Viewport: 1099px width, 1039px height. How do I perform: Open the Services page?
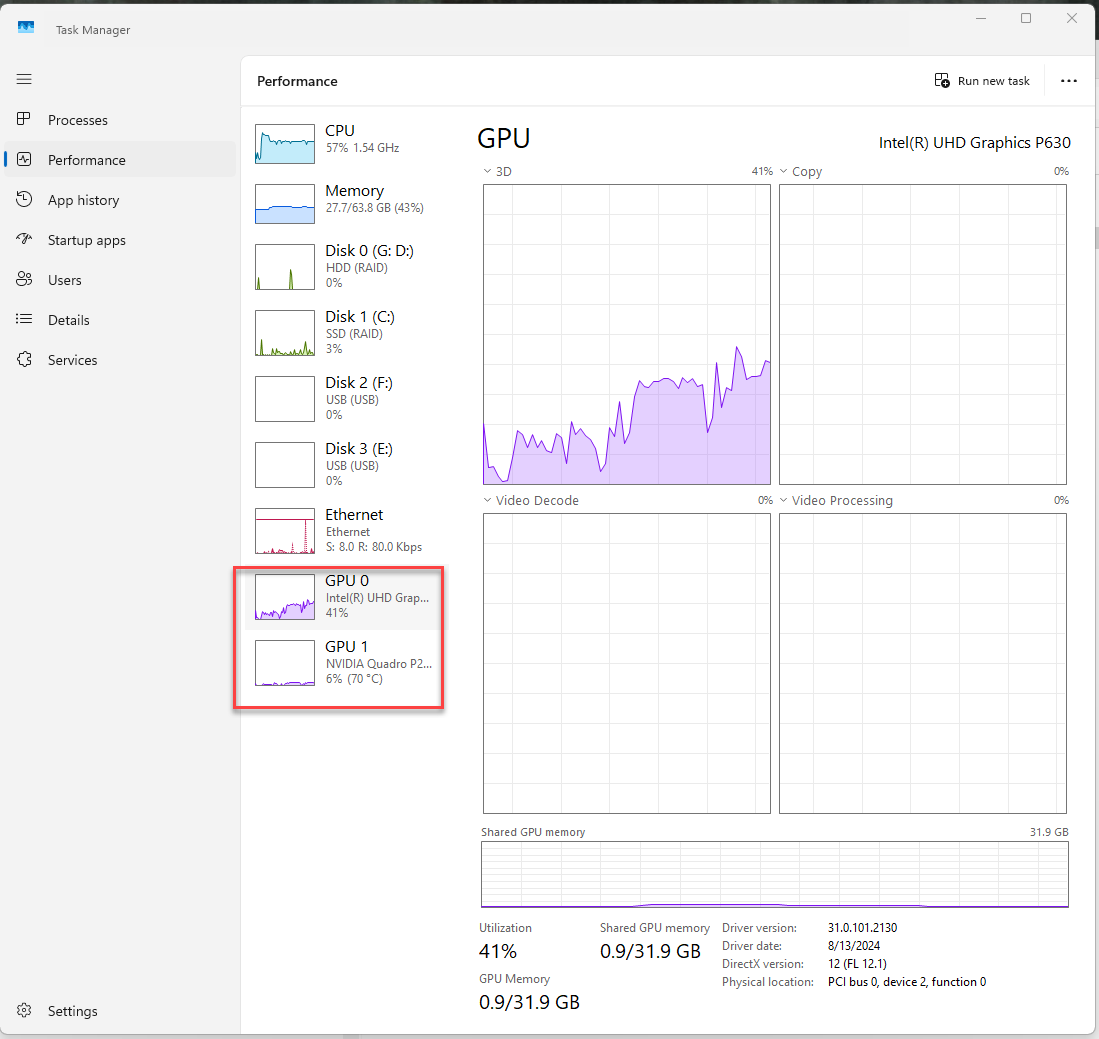[x=121, y=360]
